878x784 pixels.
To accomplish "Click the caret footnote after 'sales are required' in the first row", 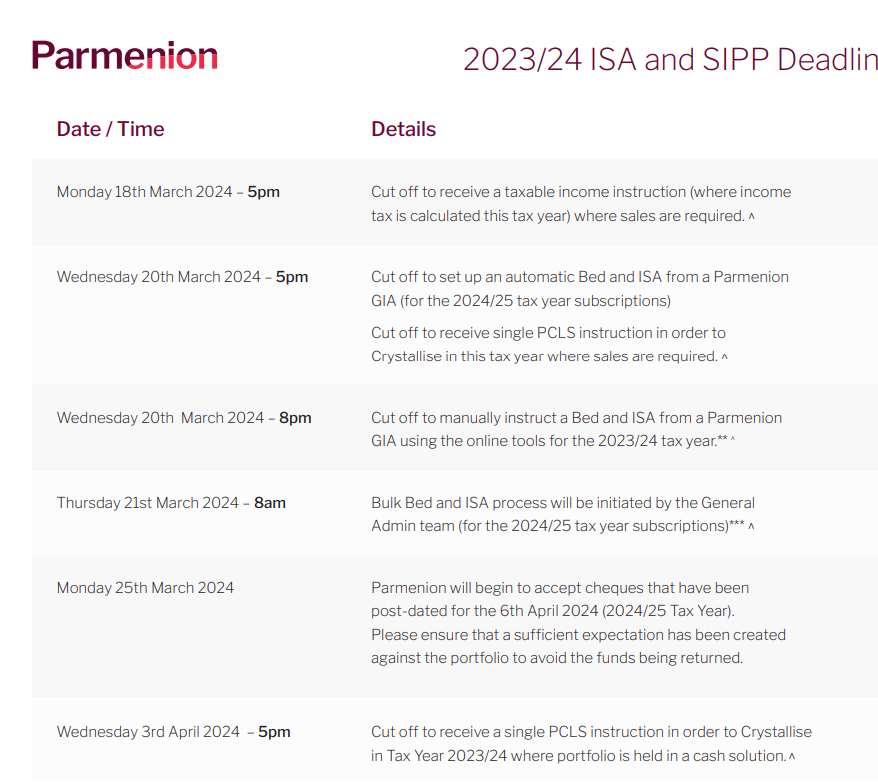I will point(751,216).
